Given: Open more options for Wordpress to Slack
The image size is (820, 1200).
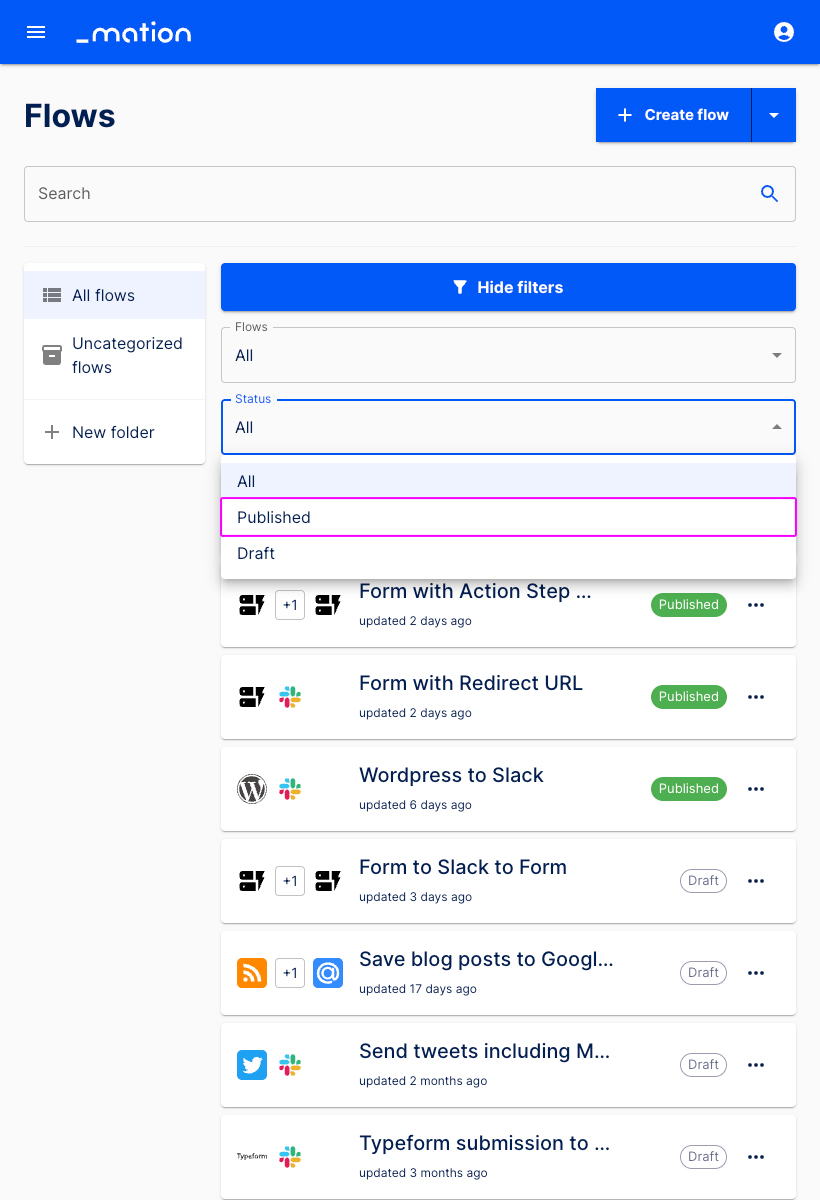Looking at the screenshot, I should [x=756, y=789].
